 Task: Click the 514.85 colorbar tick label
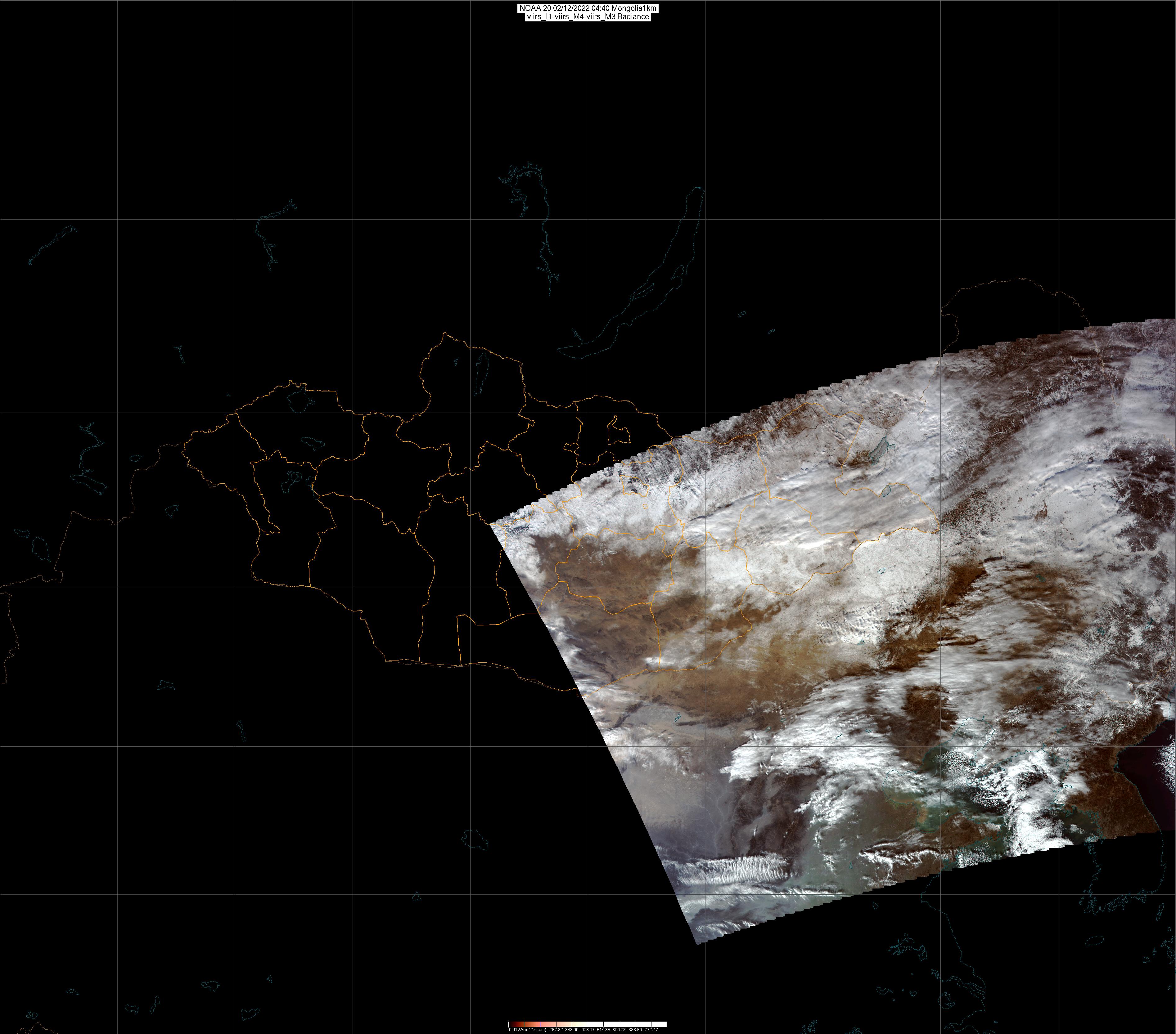(604, 1030)
